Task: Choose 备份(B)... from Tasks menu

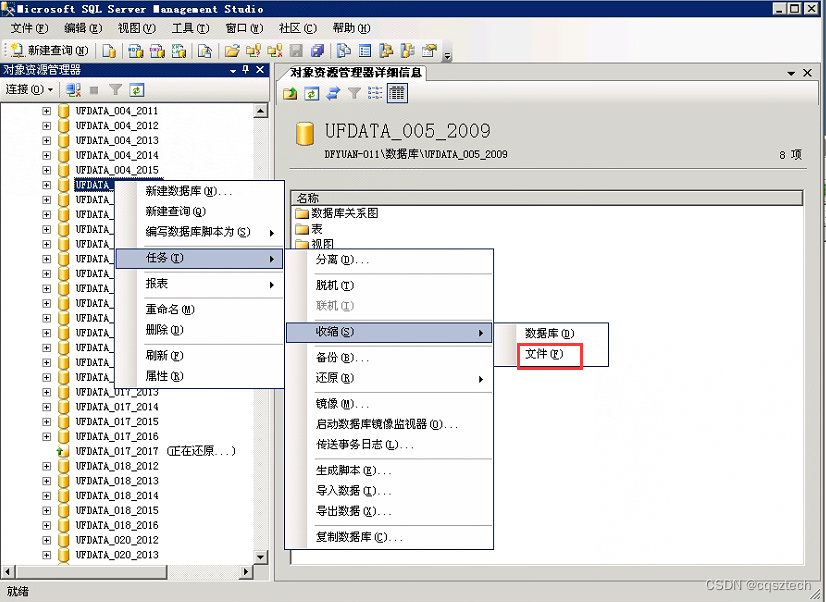Action: coord(389,358)
